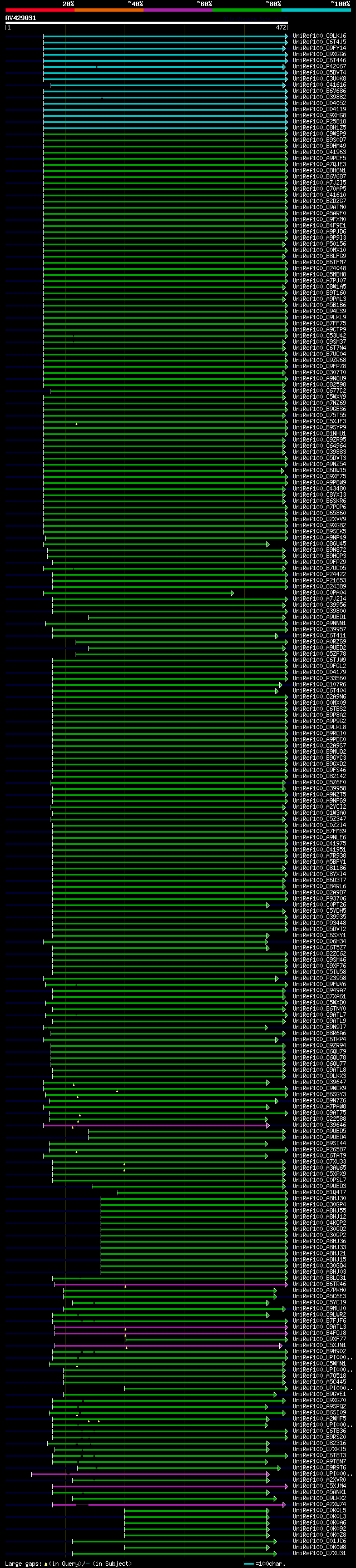Viewport: 356px width, 1568px height.
Task: Click the cyan ~100% identity legend bar
Action: (x=316, y=10)
